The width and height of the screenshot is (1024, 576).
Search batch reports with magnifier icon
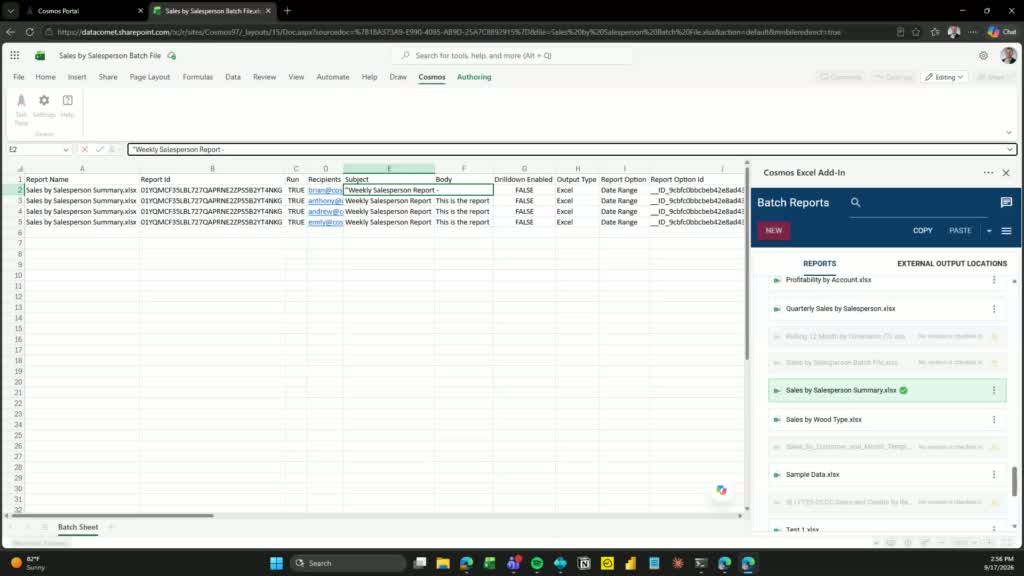pyautogui.click(x=856, y=202)
